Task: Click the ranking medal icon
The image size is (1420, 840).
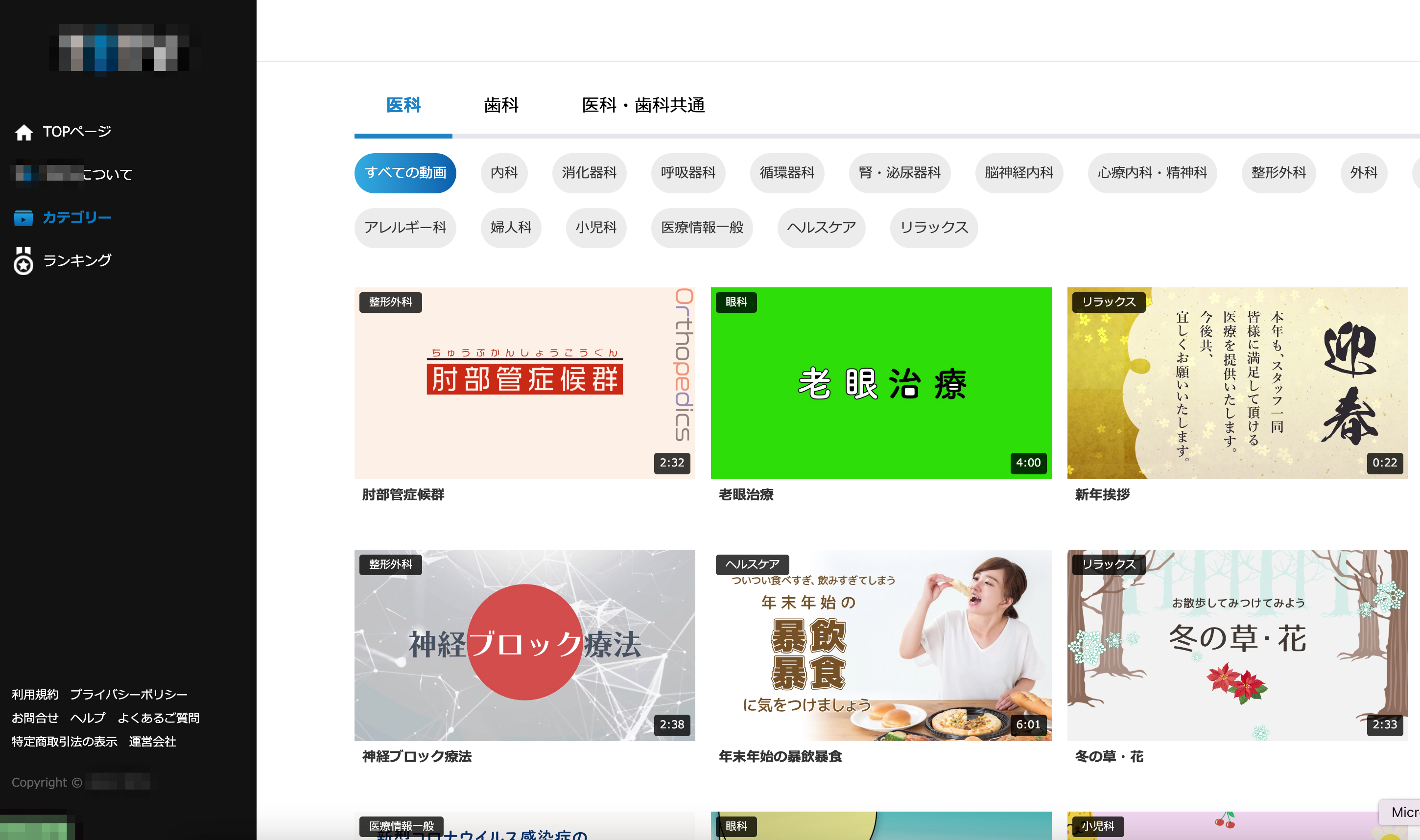Action: point(23,261)
